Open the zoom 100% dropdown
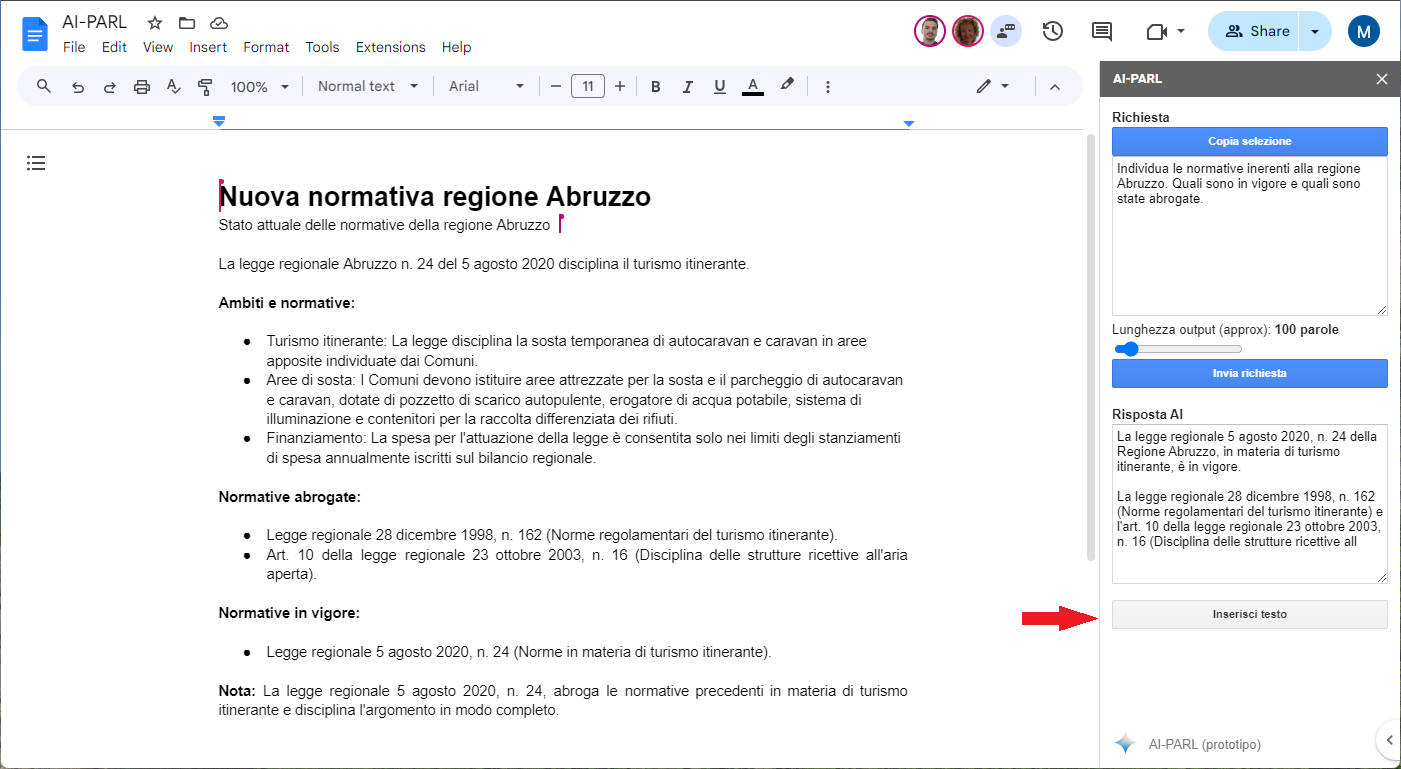The image size is (1401, 769). pos(259,87)
